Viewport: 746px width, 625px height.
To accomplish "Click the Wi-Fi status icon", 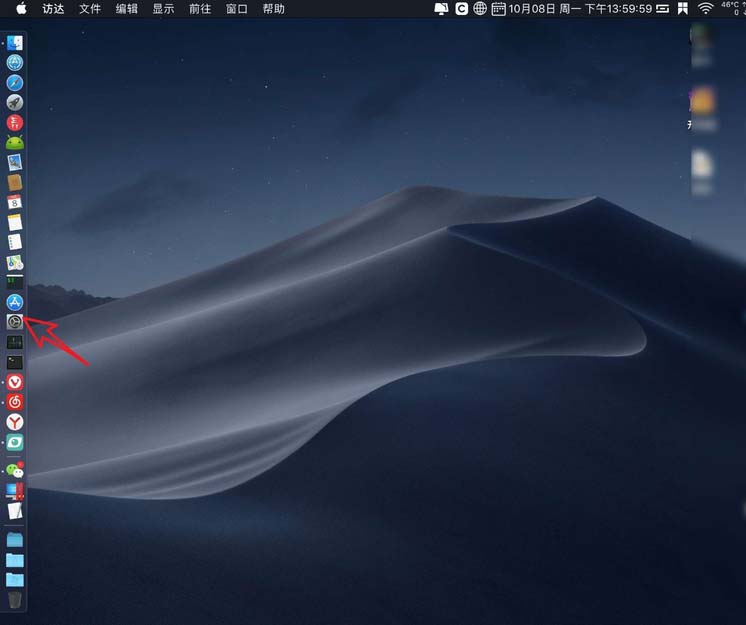I will [x=706, y=8].
